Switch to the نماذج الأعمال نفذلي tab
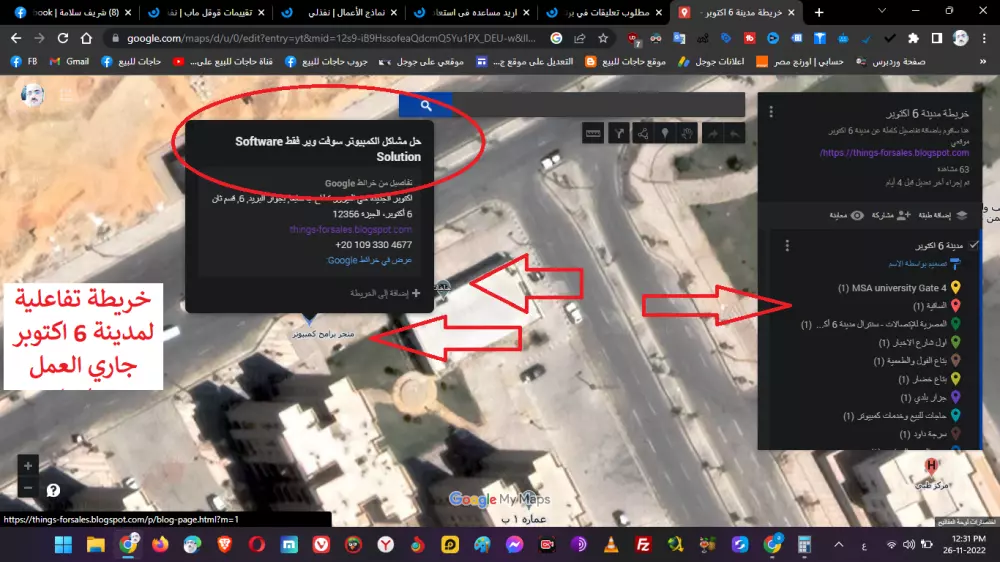Viewport: 1000px width, 562px height. coord(340,12)
